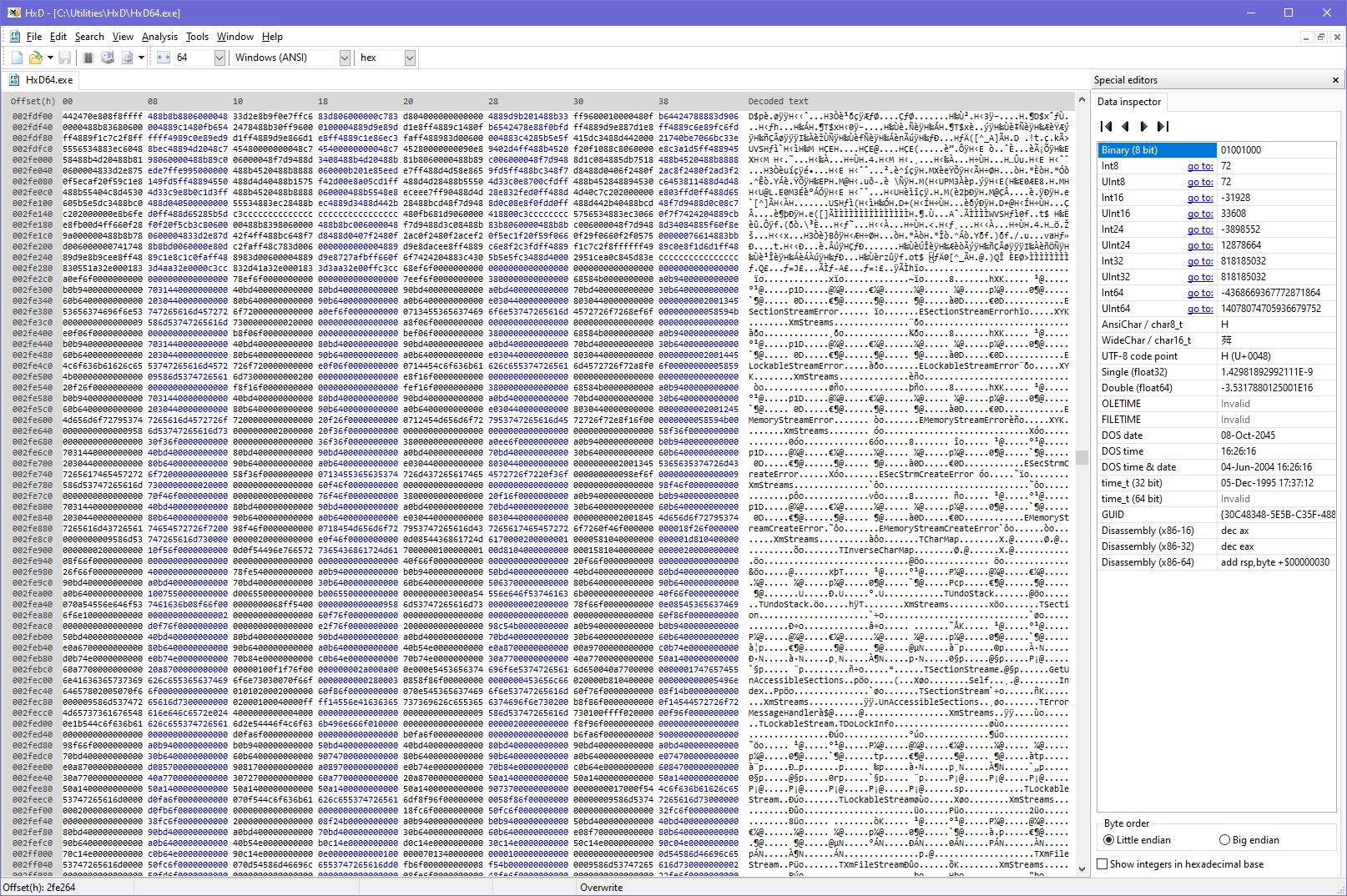Open the Windows (ANSI) charset dropdown
This screenshot has height=896, width=1347.
[x=345, y=58]
